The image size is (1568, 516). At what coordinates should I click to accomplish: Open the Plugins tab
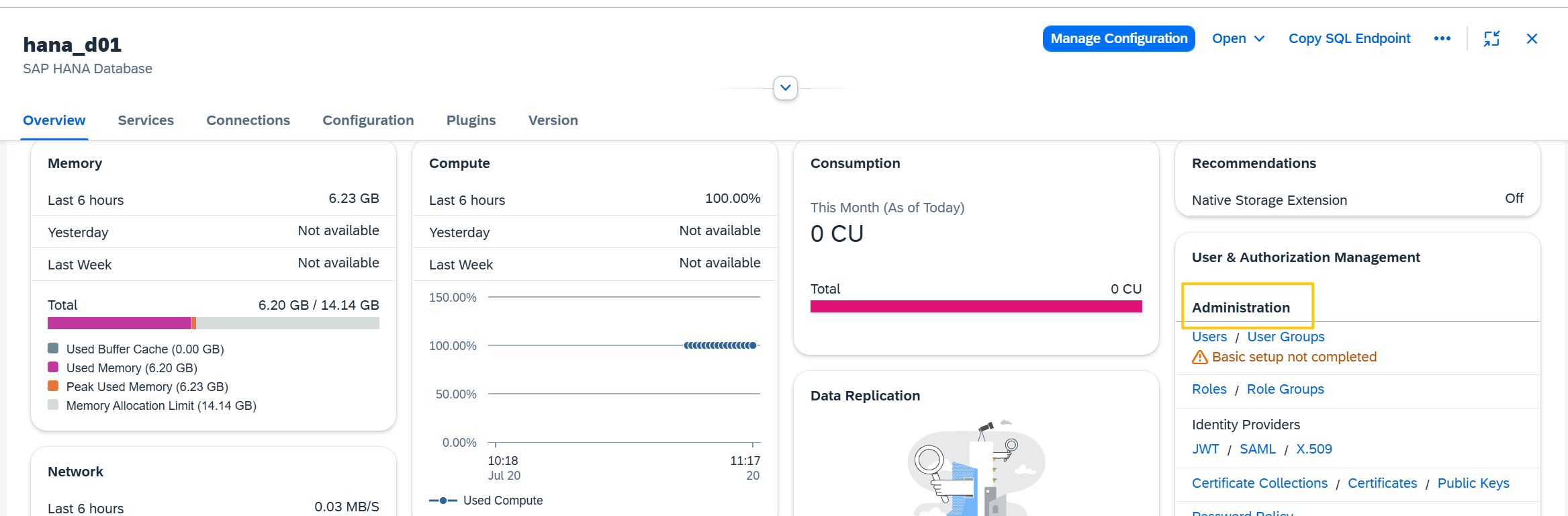pos(471,120)
